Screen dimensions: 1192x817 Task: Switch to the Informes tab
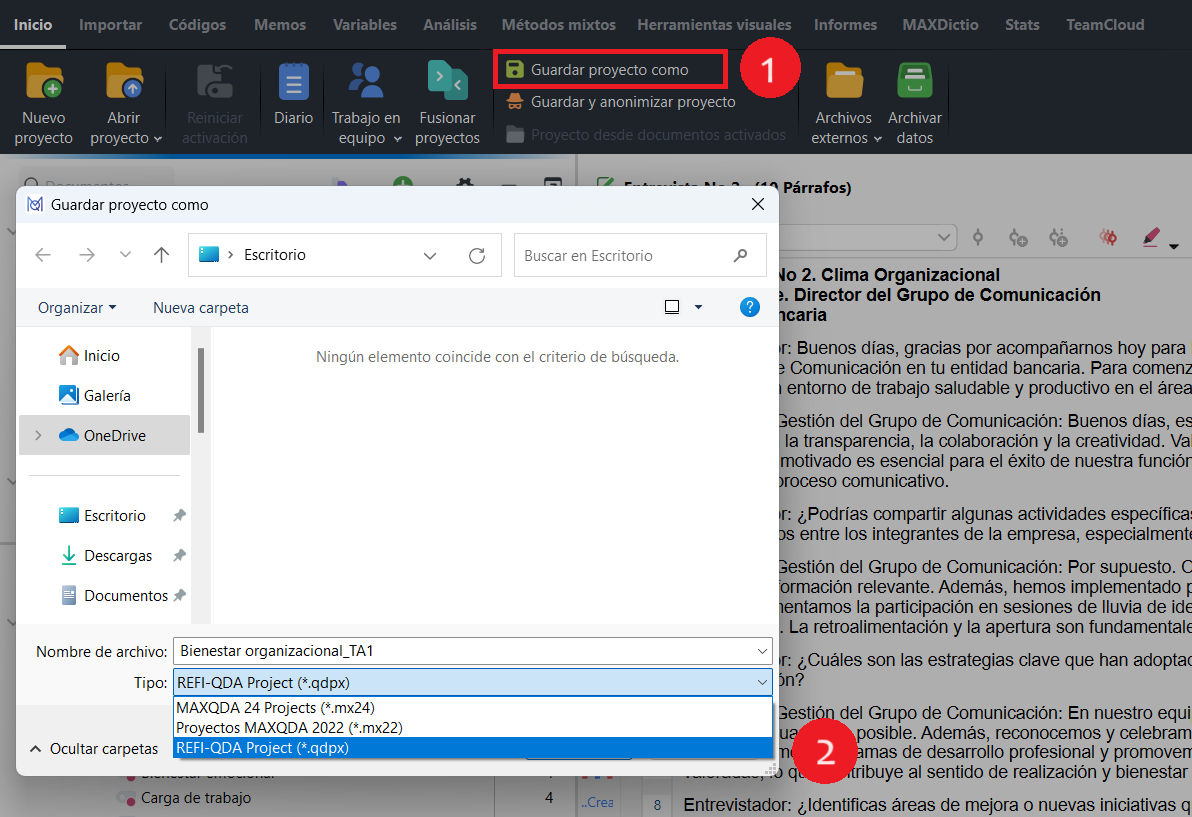[x=845, y=24]
